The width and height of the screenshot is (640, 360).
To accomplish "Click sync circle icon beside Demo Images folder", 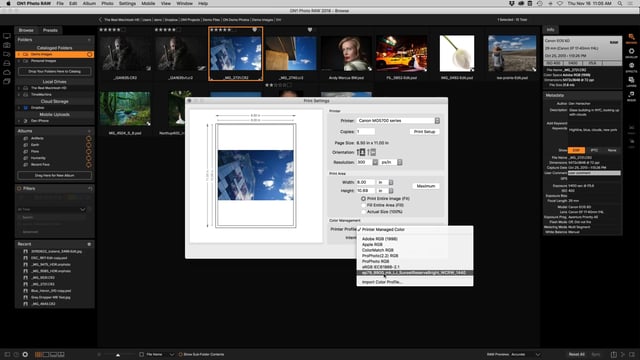I will tap(89, 54).
